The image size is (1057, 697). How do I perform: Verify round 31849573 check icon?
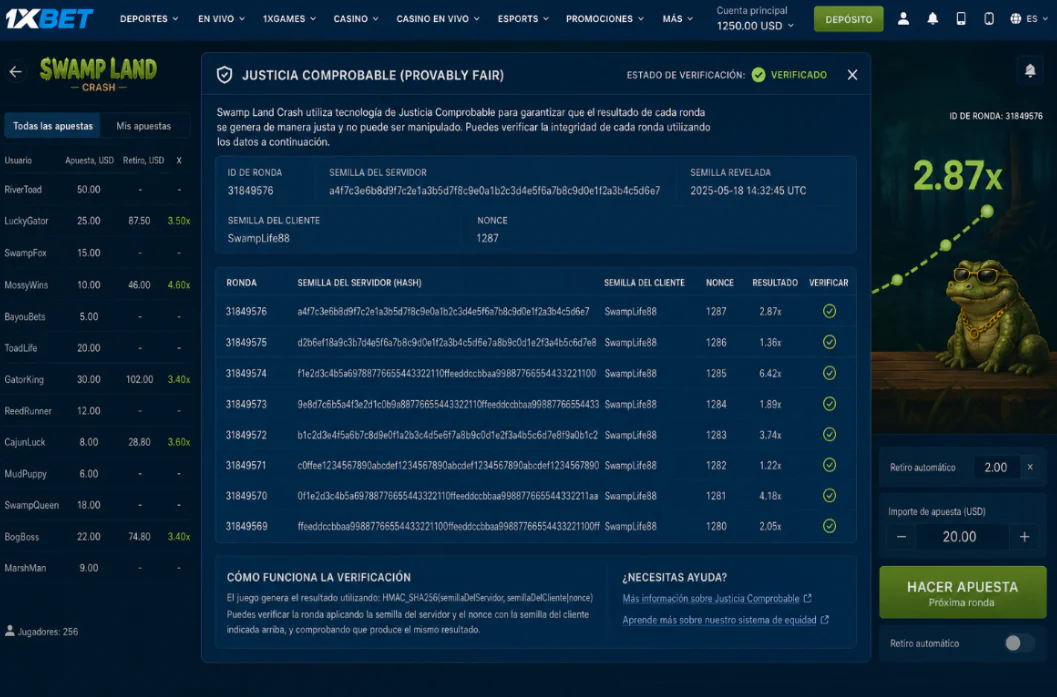(x=829, y=404)
